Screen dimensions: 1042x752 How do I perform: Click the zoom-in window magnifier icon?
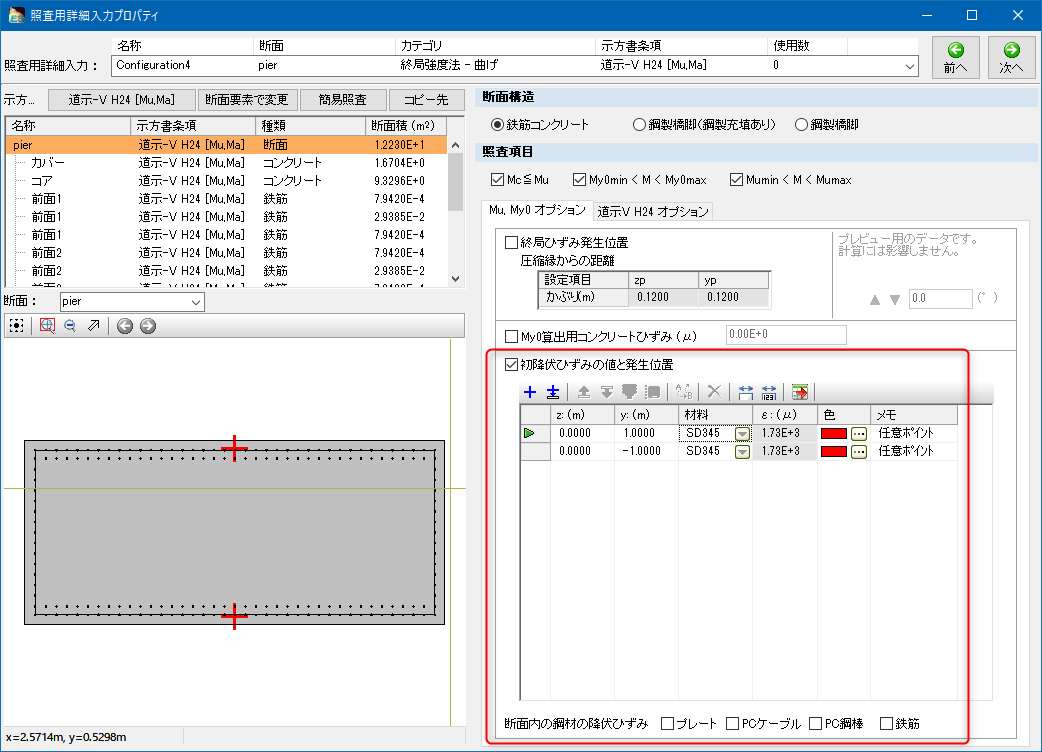pyautogui.click(x=46, y=326)
